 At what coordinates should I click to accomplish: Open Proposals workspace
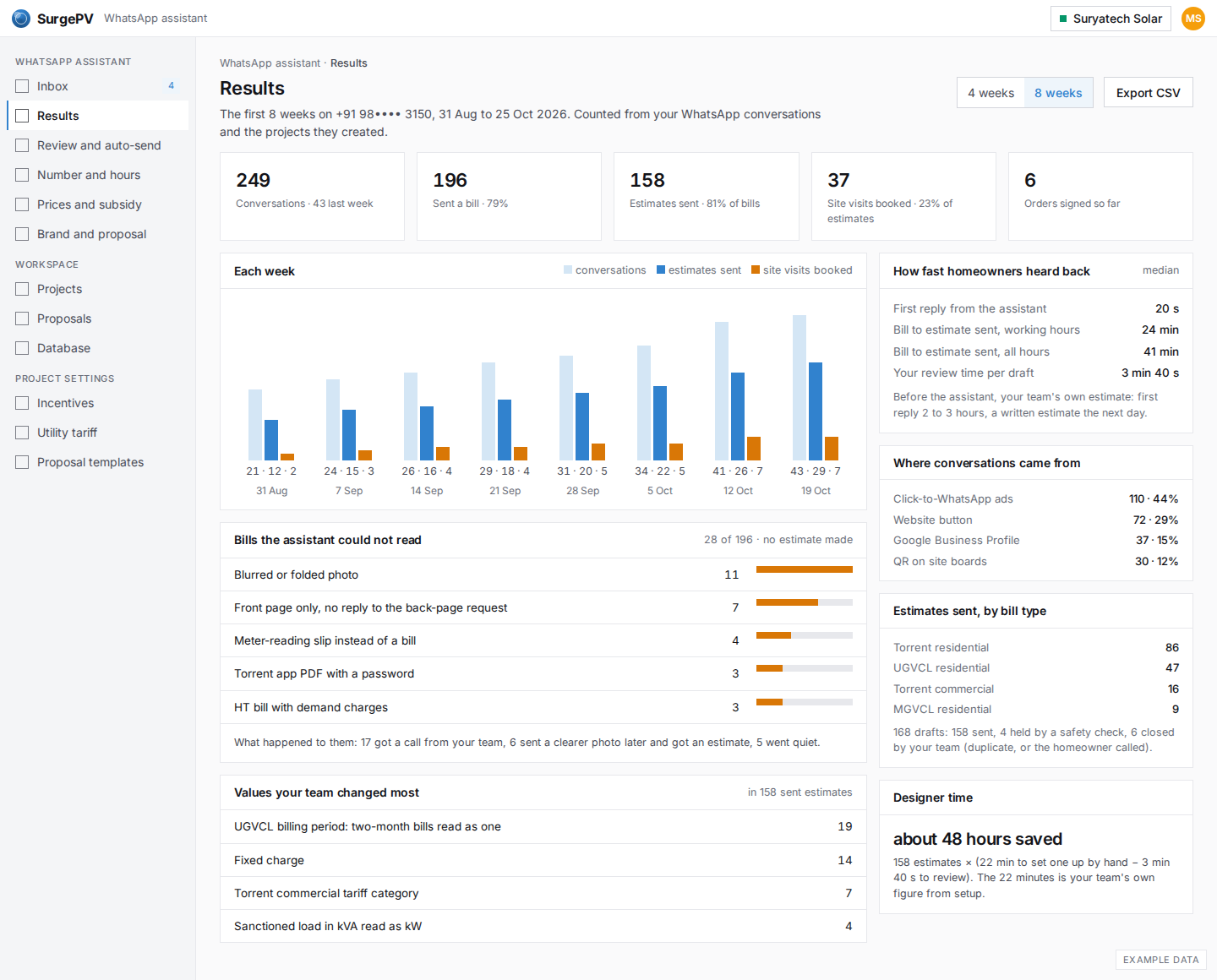point(97,318)
